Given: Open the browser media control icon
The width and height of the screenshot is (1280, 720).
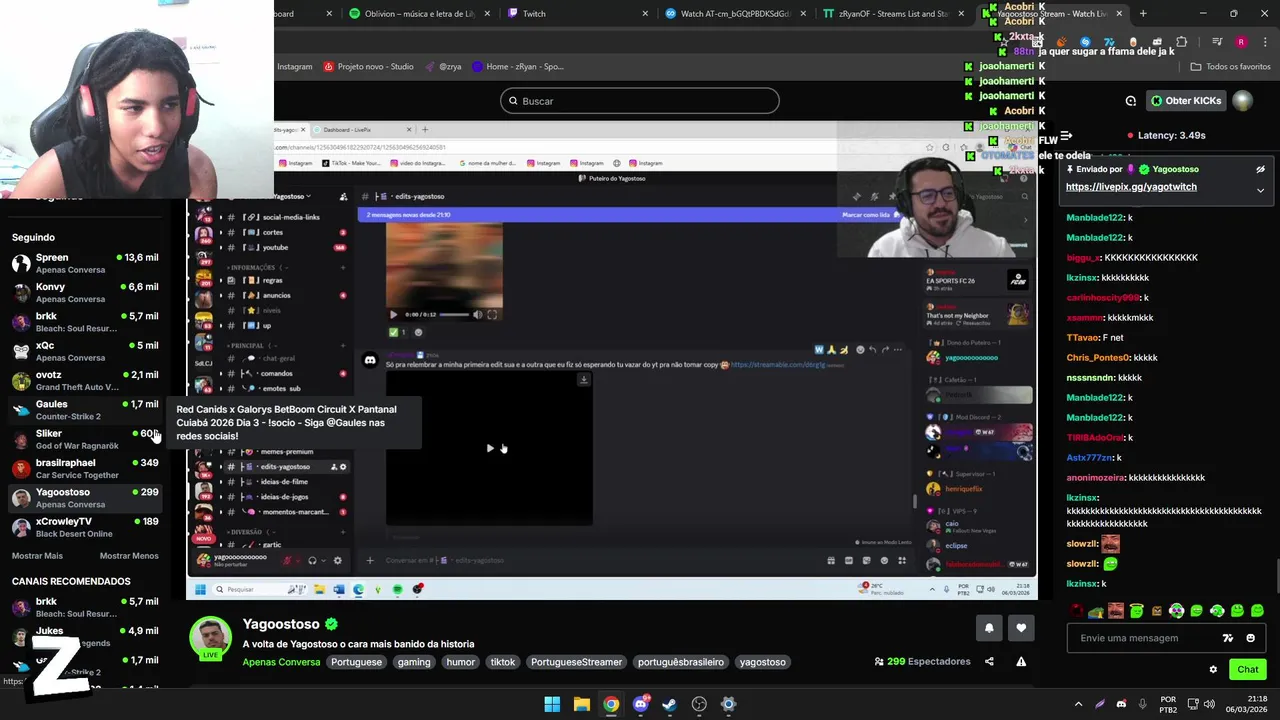Looking at the screenshot, I should click(x=1217, y=42).
